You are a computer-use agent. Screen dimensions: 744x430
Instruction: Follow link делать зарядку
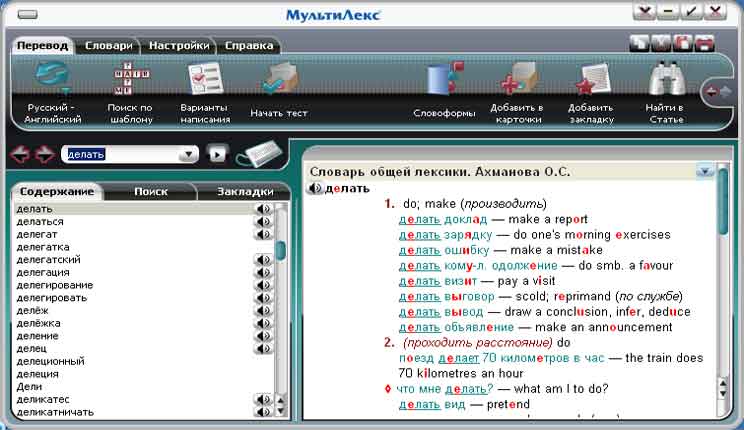[445, 234]
